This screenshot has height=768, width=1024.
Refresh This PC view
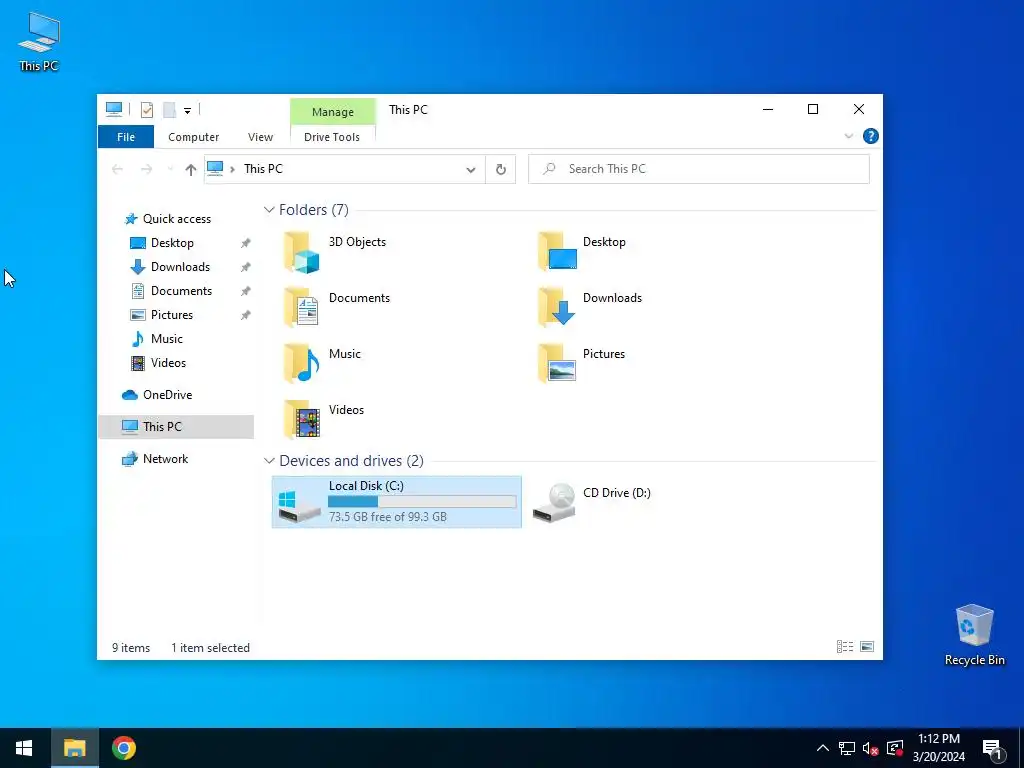click(x=501, y=170)
